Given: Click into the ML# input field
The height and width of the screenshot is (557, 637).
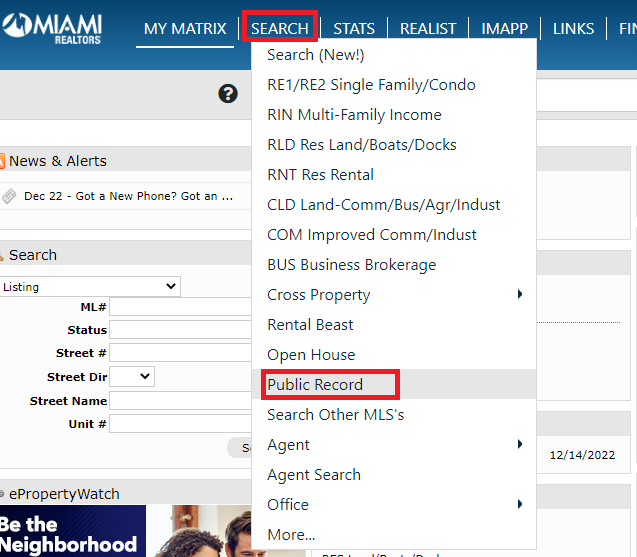Looking at the screenshot, I should coord(180,307).
